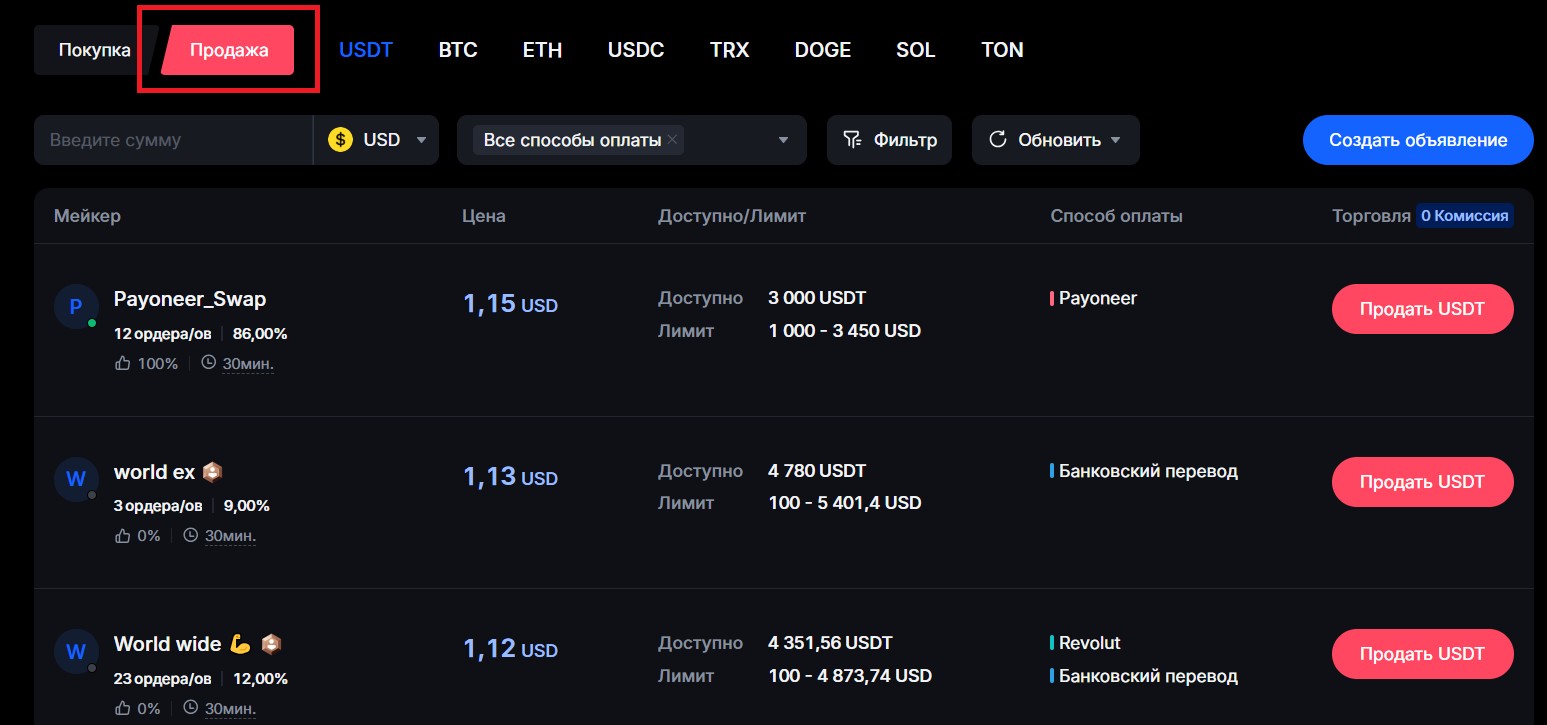Switch to the Покупка tab
1547x725 pixels.
[x=94, y=50]
